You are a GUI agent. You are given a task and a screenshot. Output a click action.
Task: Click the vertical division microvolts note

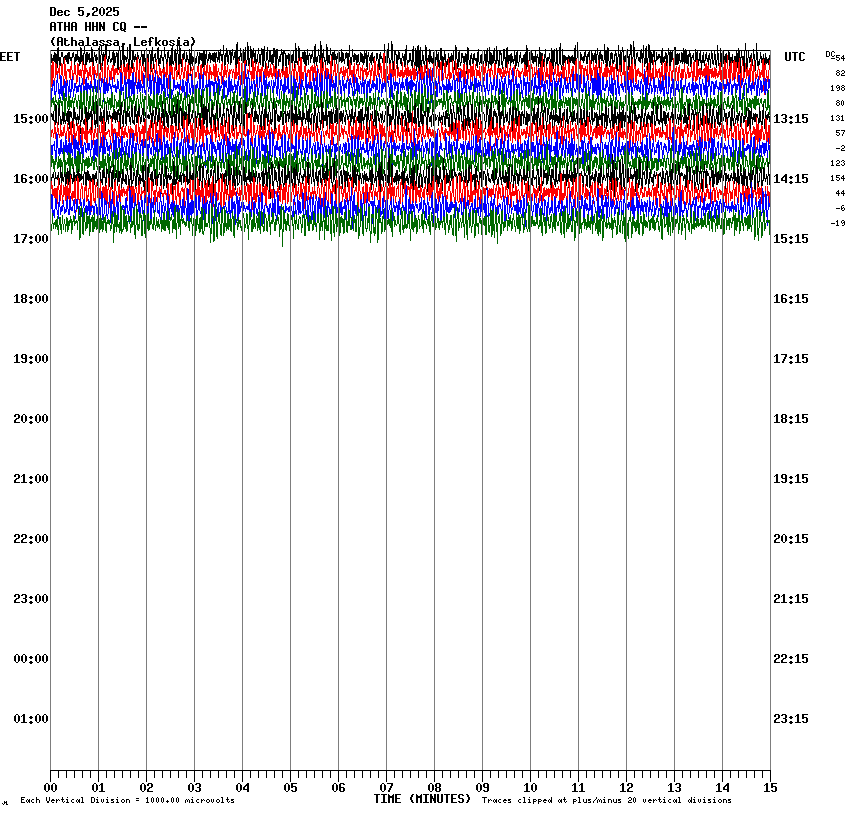coord(128,801)
